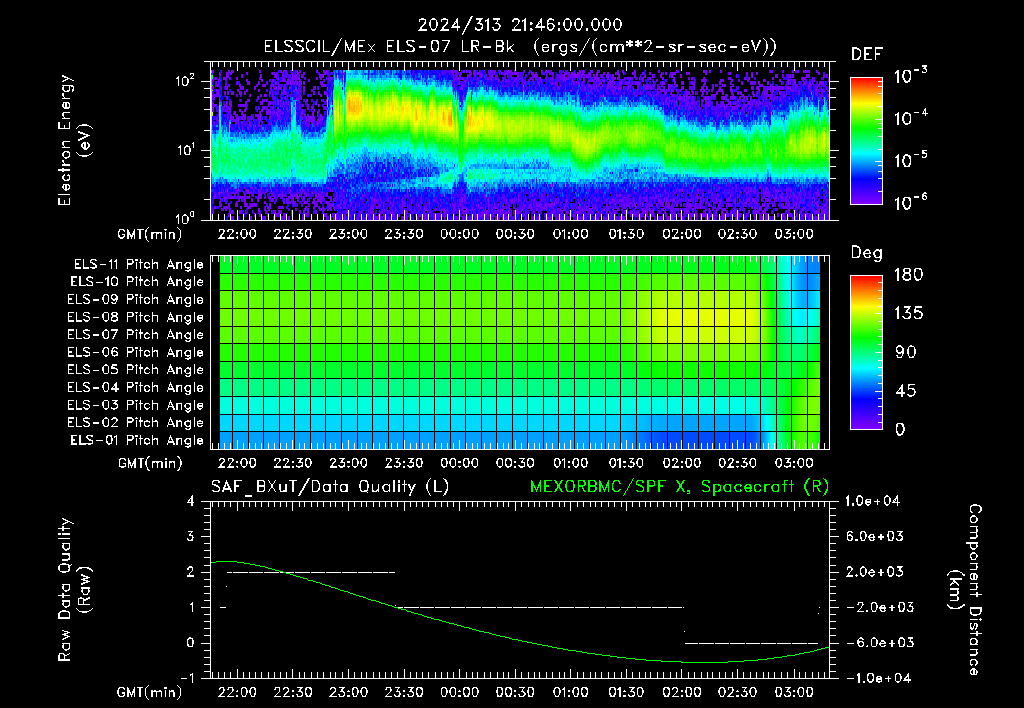This screenshot has width=1024, height=708.
Task: Select the ELS-07 Pitch Angle row label
Action: pos(136,334)
